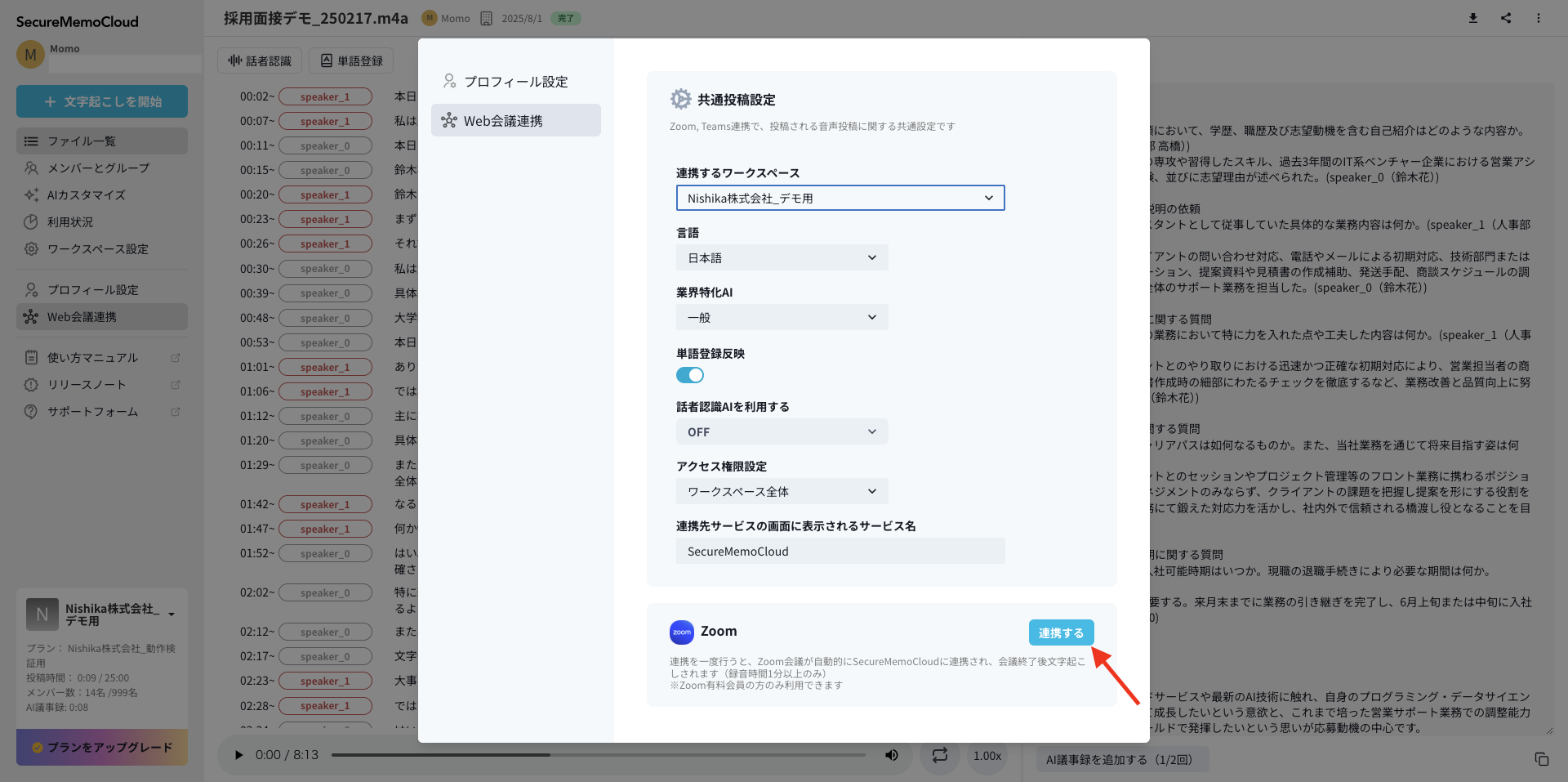Click the service name input field

coord(840,551)
